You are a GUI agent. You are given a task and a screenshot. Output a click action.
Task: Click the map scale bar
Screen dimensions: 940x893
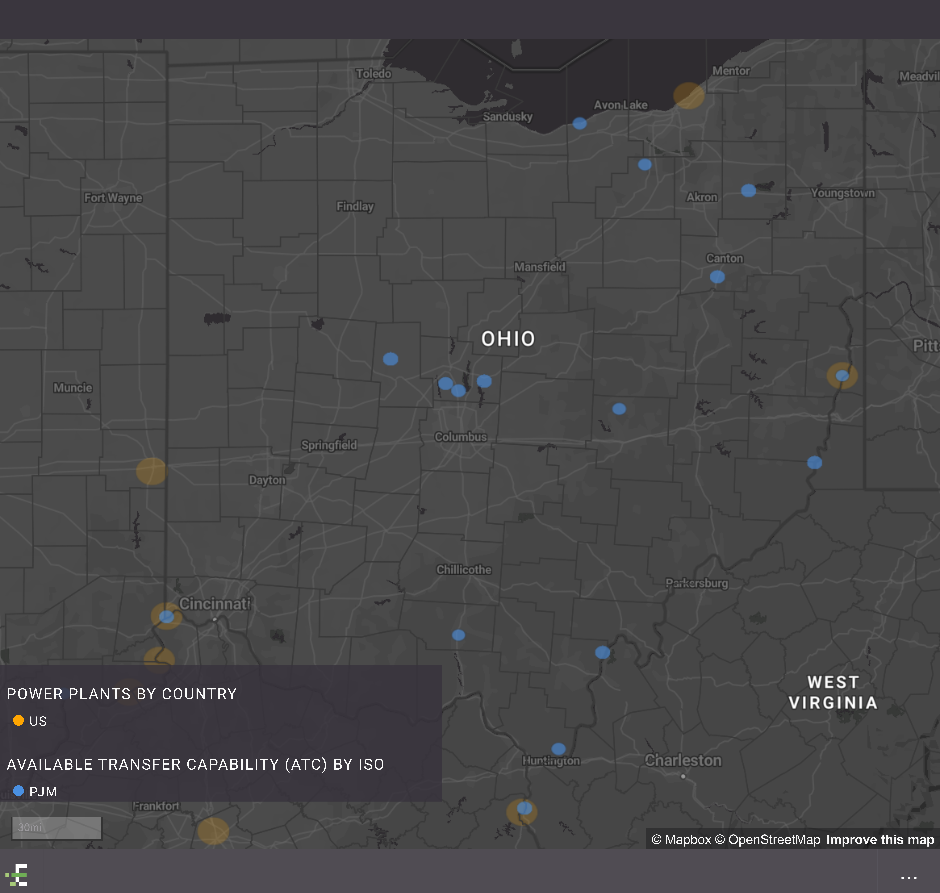point(57,828)
